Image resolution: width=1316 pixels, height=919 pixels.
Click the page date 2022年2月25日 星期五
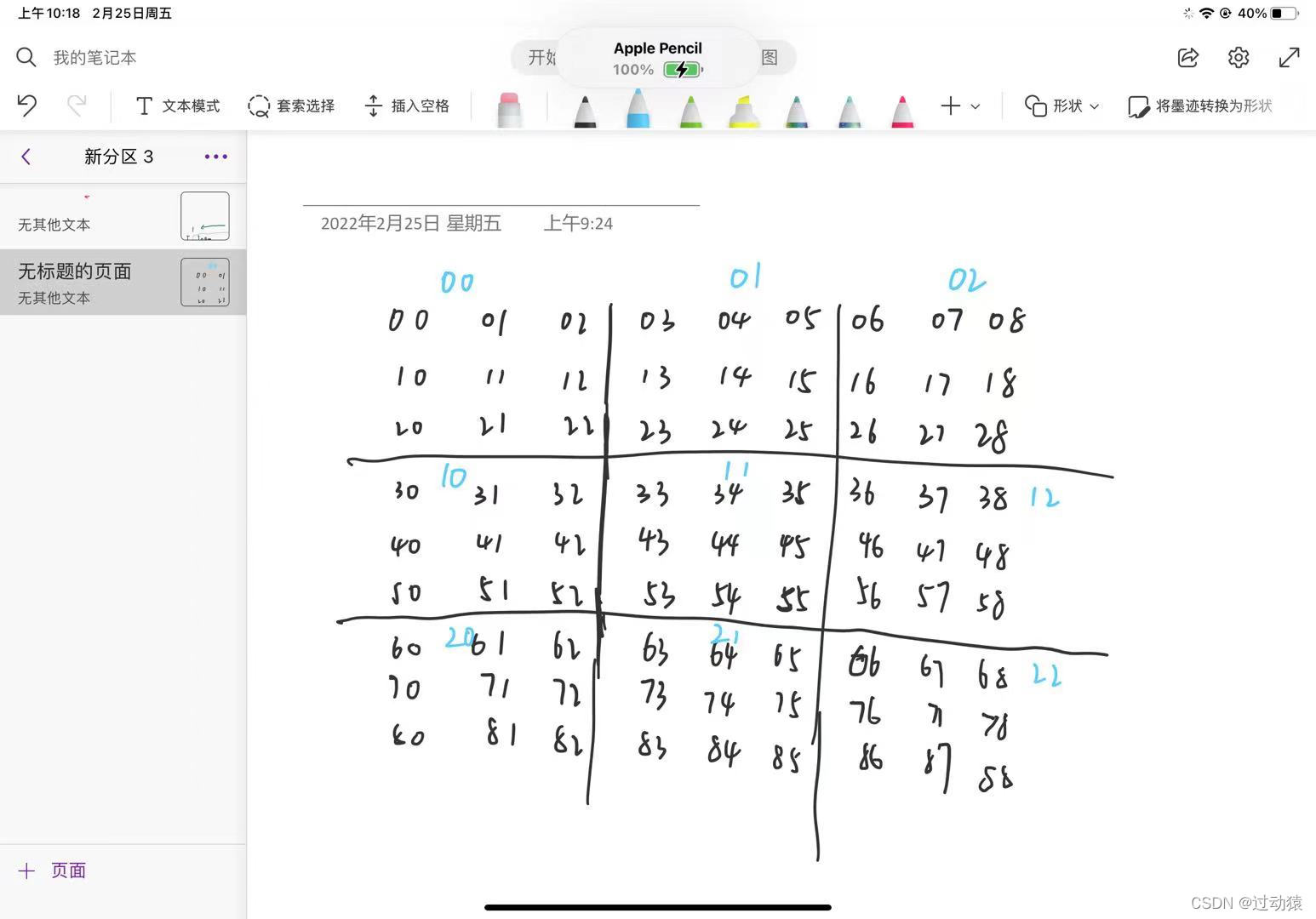click(411, 224)
